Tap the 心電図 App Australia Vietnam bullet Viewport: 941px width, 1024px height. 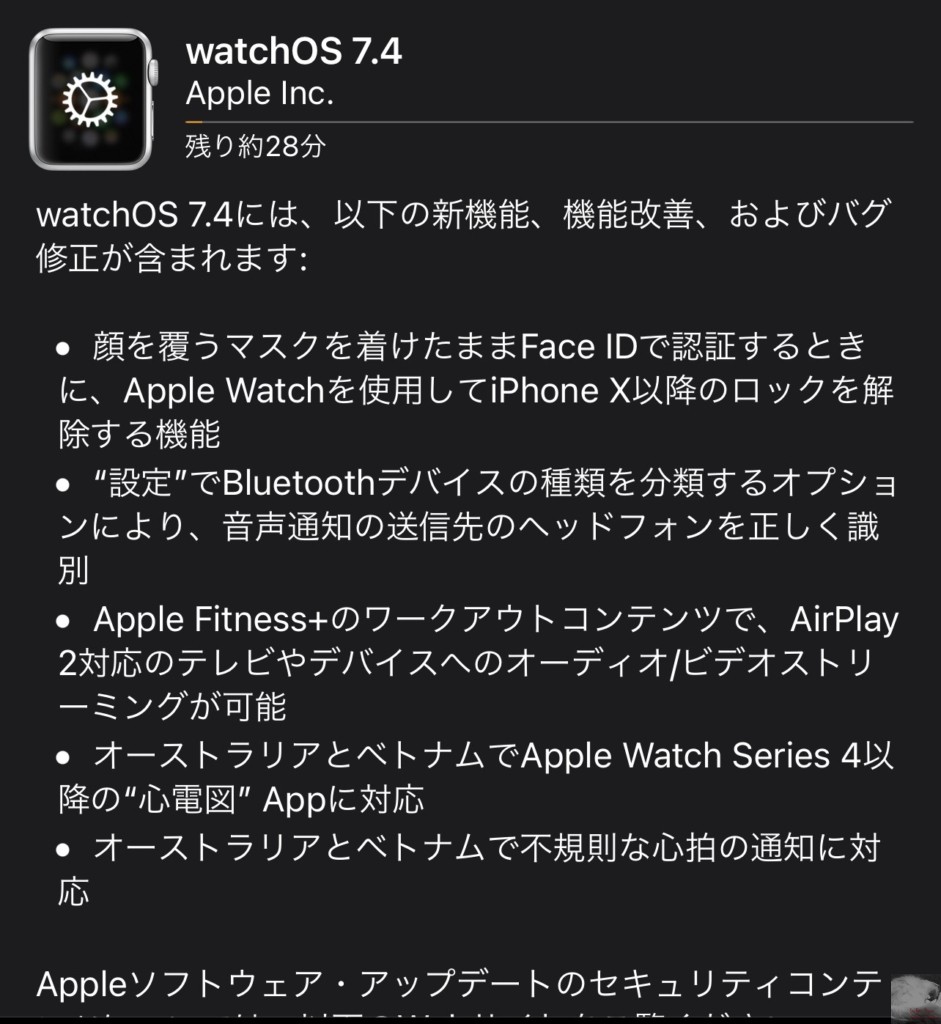tap(477, 777)
